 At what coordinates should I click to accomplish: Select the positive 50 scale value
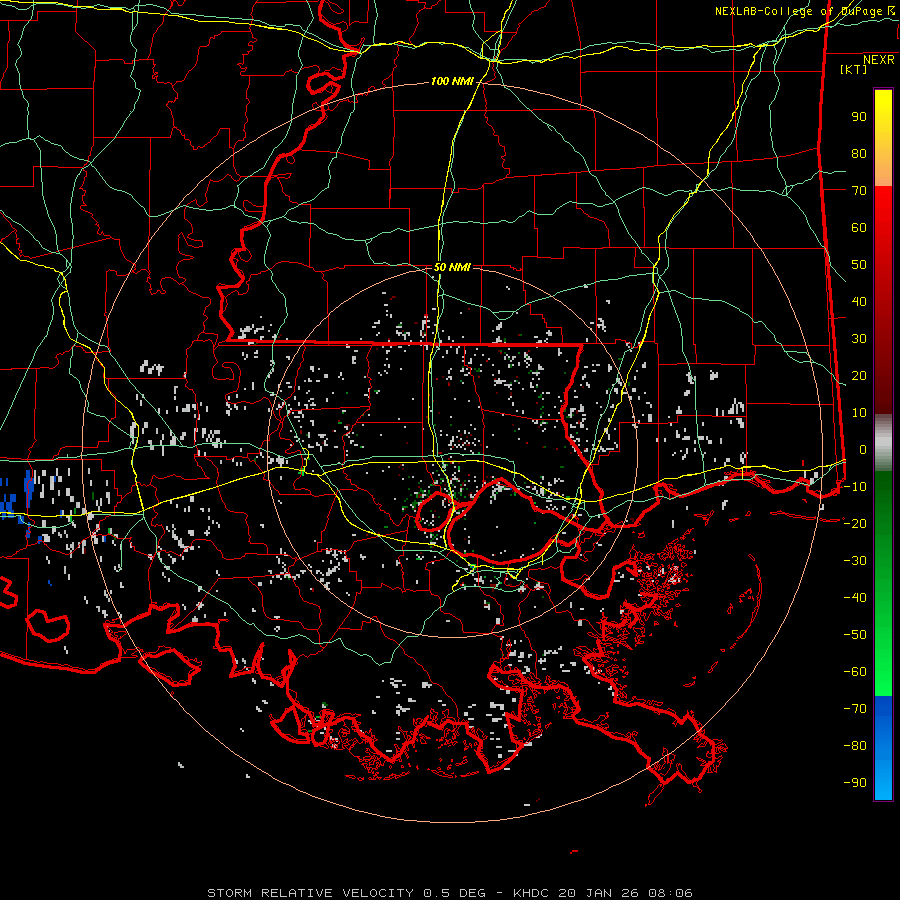tap(859, 265)
